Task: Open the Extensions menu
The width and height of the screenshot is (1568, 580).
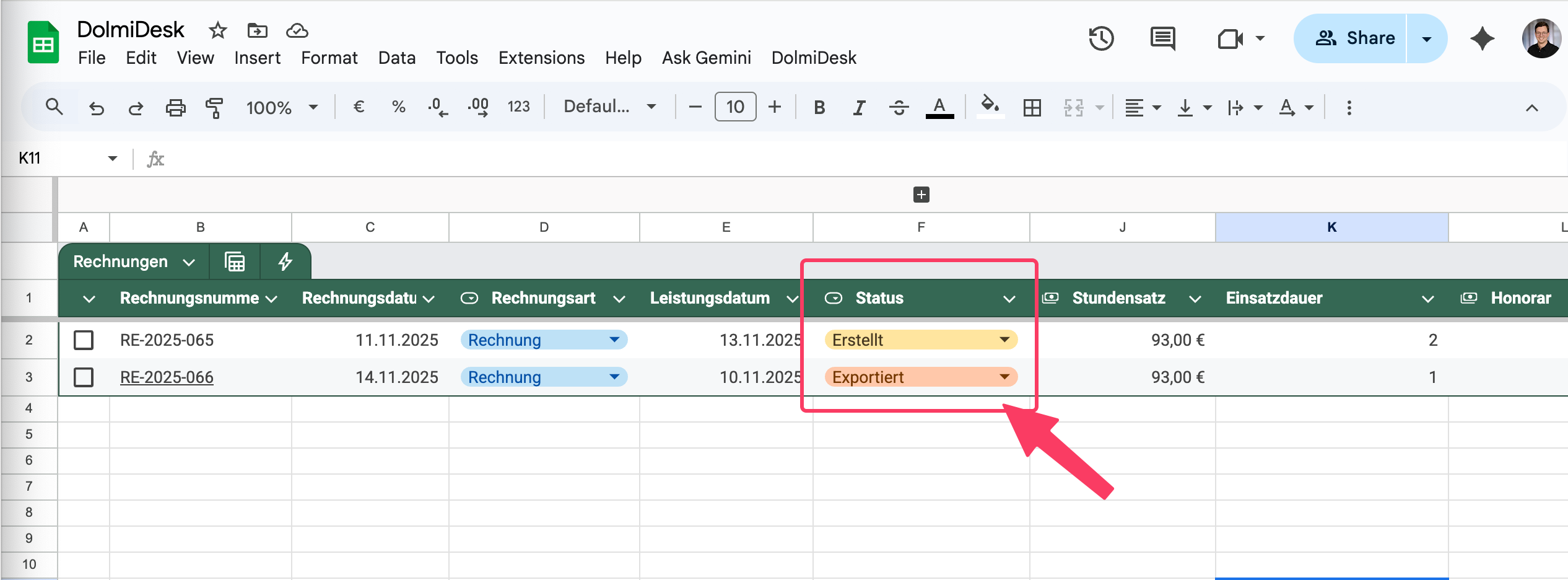Action: (x=541, y=58)
